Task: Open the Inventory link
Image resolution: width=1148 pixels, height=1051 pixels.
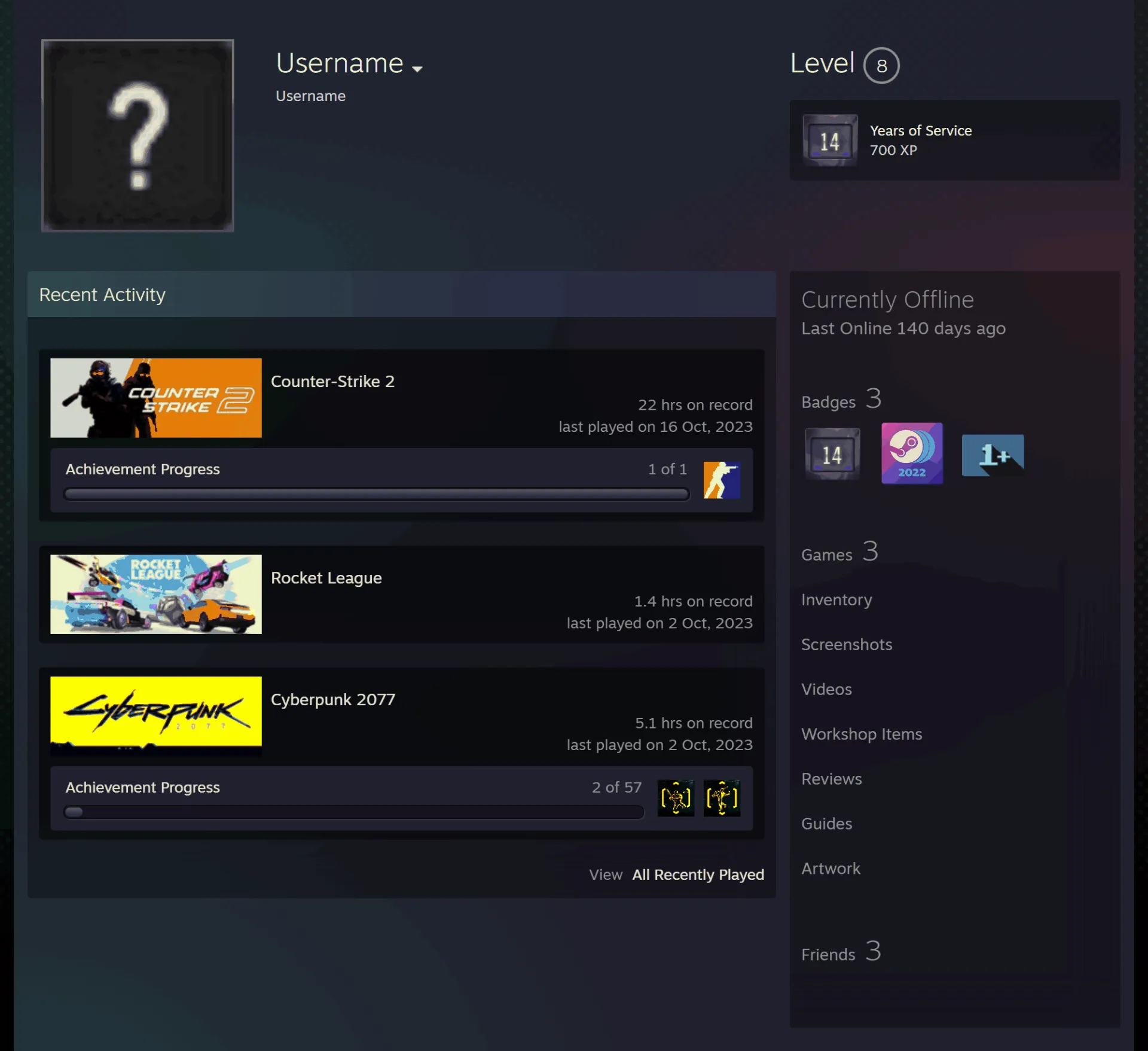Action: click(836, 599)
